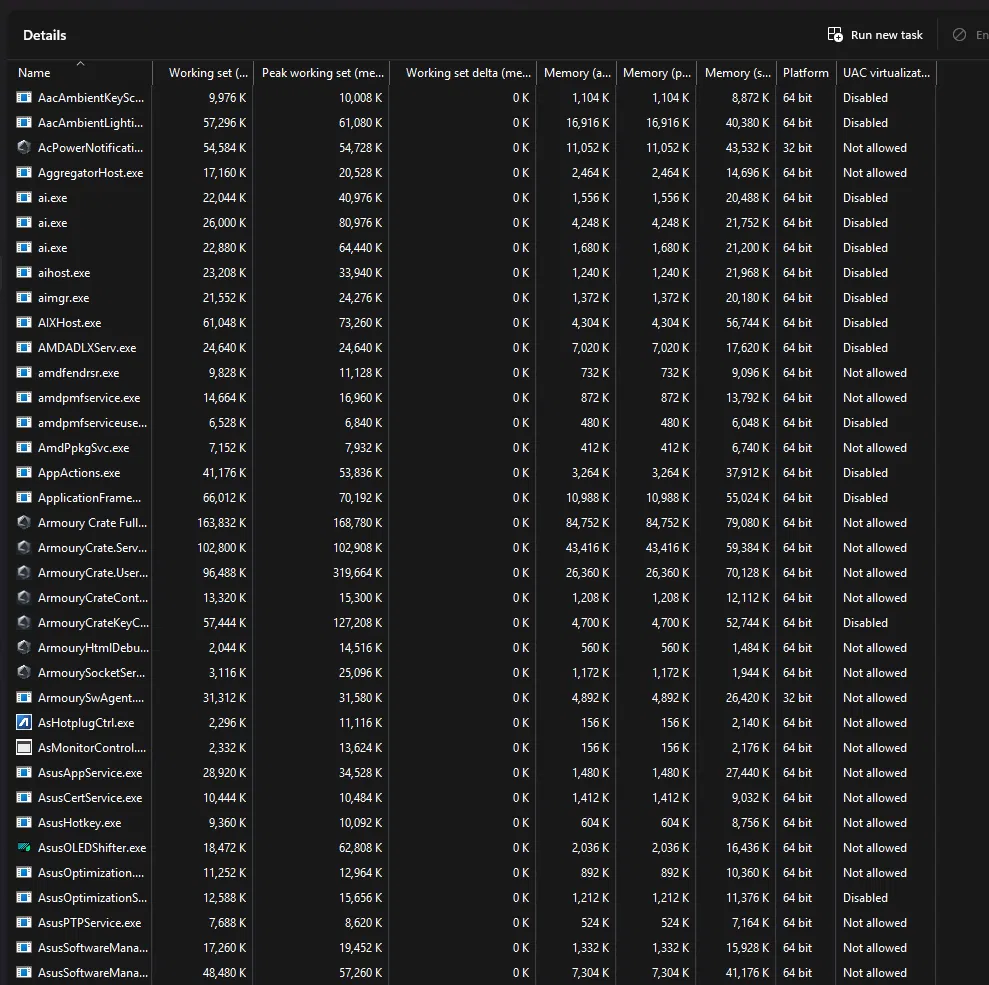Select the AsusOptimizationS... process name
Viewport: 989px width, 985px height.
pos(92,898)
